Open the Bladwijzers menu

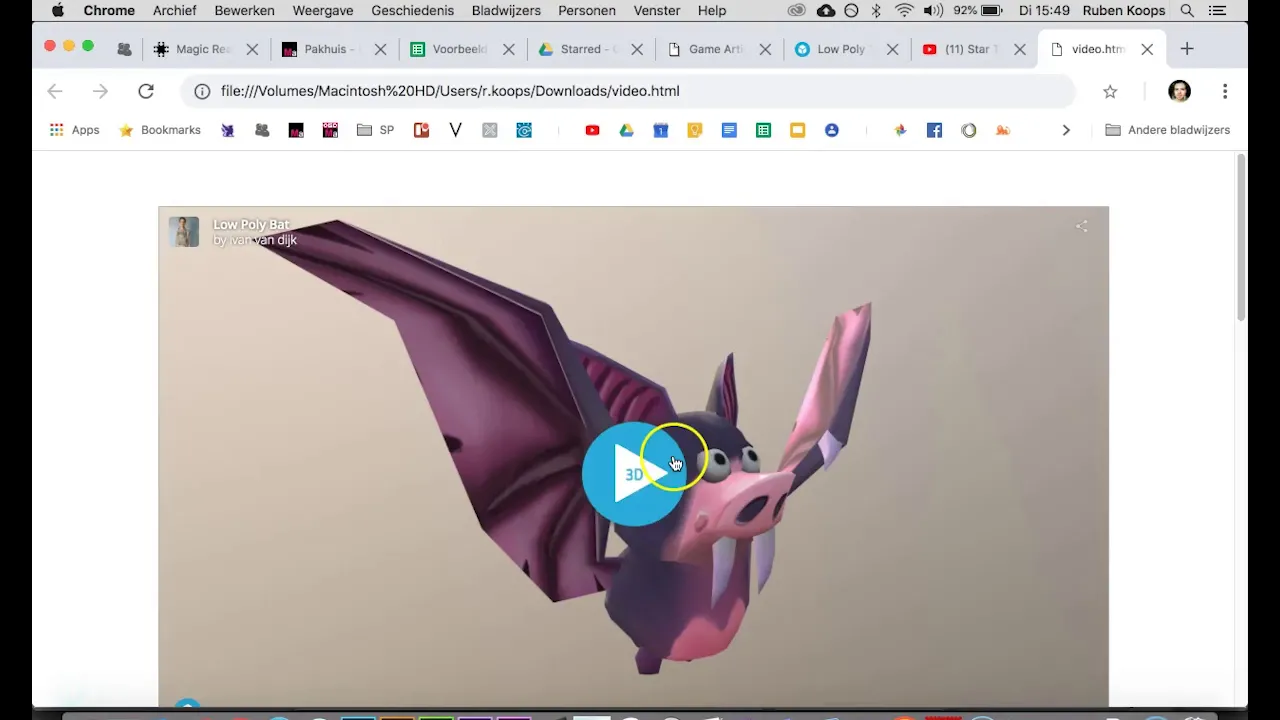coord(506,11)
